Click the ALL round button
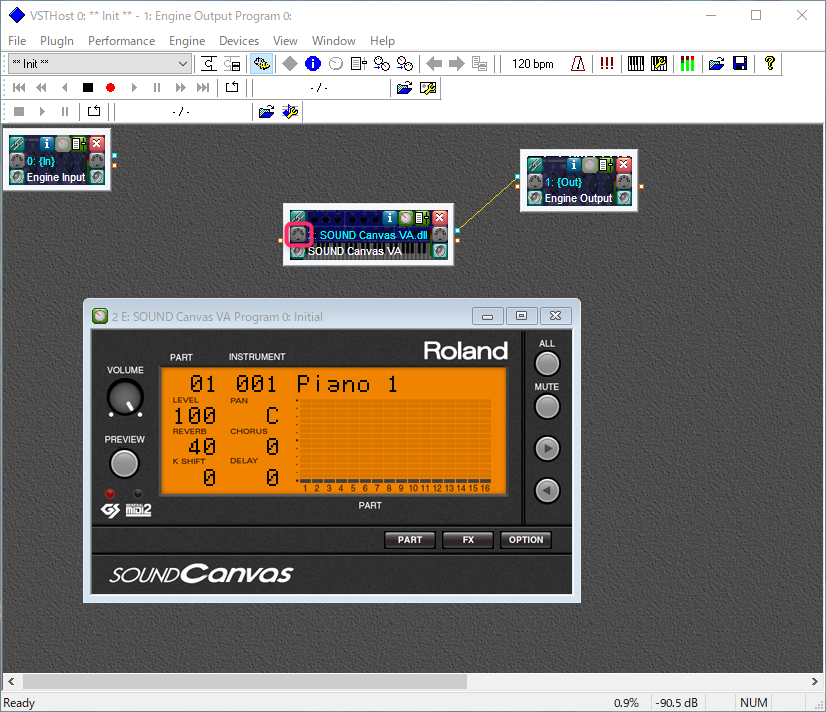The image size is (826, 712). pos(547,363)
